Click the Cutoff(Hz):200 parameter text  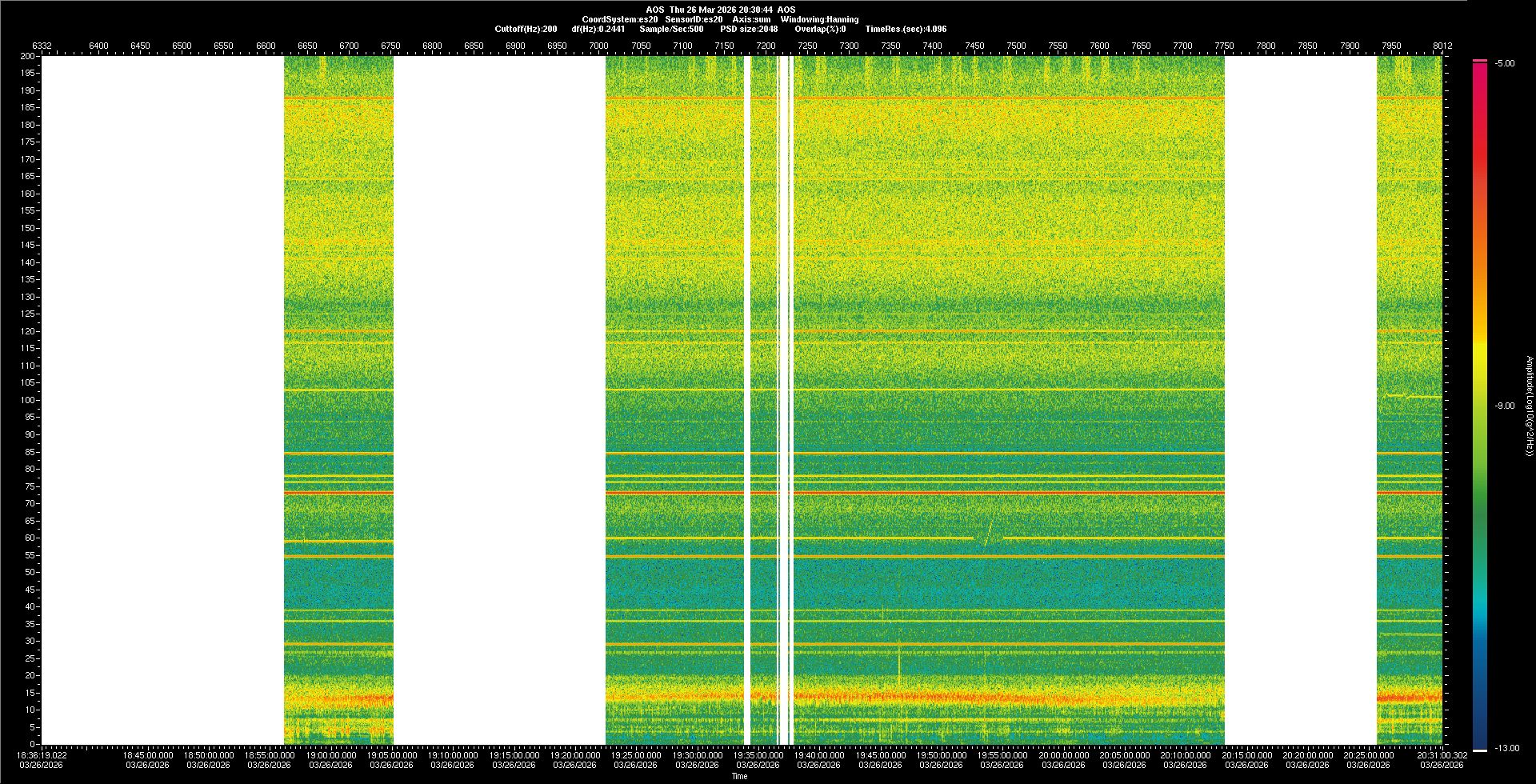526,29
